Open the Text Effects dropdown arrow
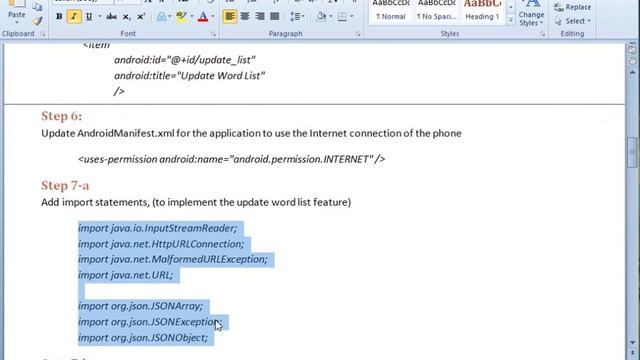 pos(170,17)
